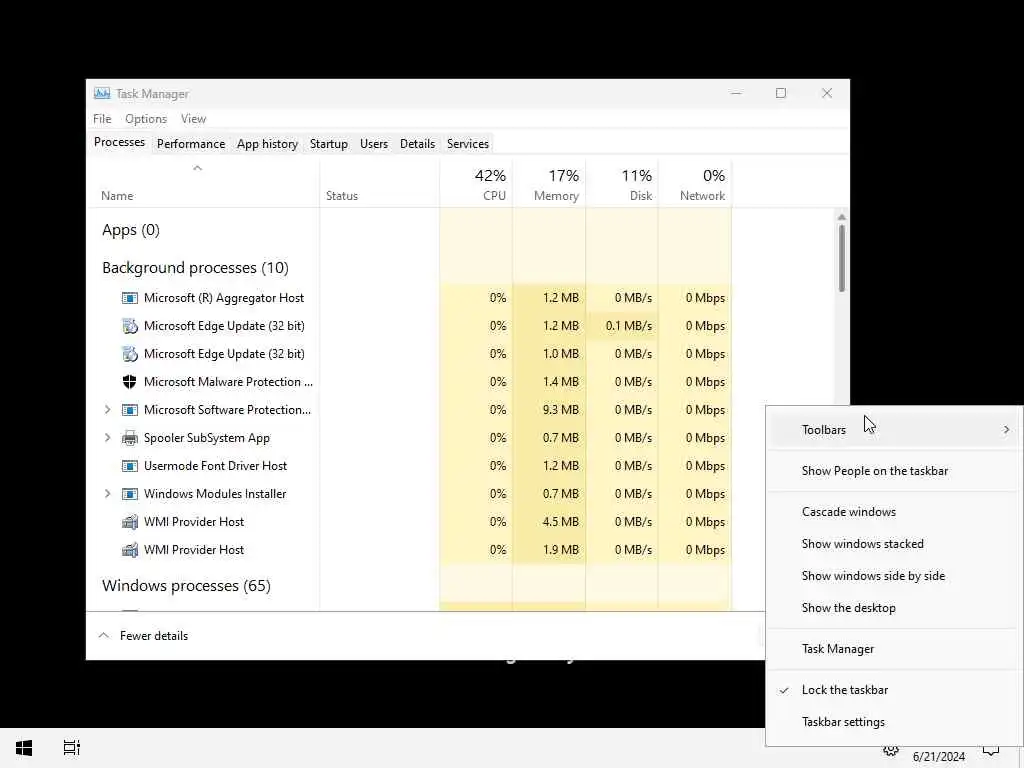Switch to the Performance tab
The height and width of the screenshot is (768, 1024).
click(x=191, y=144)
